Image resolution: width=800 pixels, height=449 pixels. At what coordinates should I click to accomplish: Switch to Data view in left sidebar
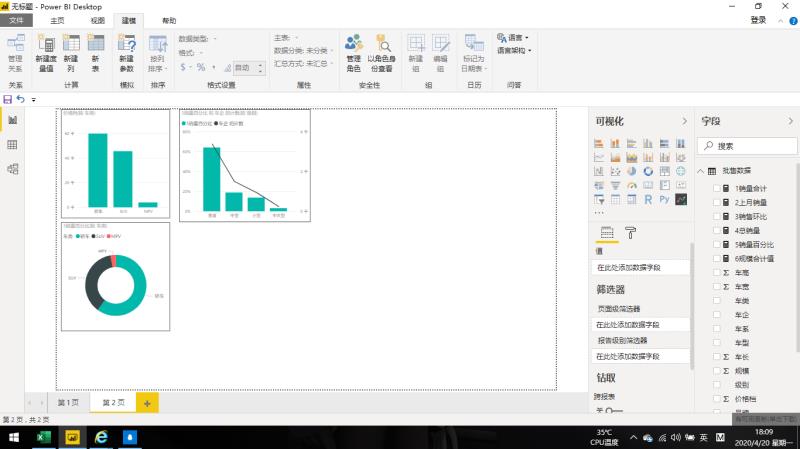point(13,145)
